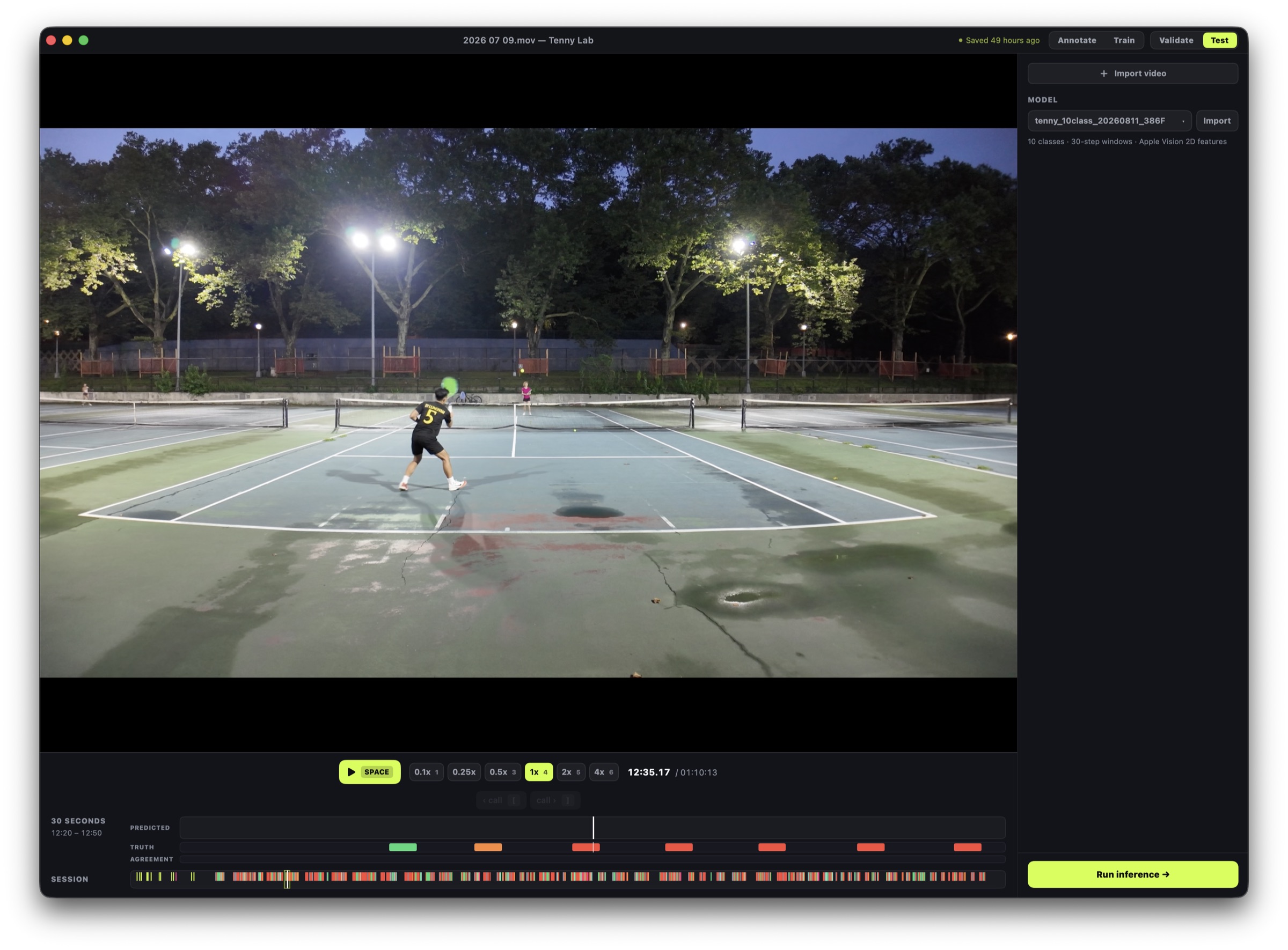
Task: Click the 30 SECONDS heading
Action: tap(78, 821)
